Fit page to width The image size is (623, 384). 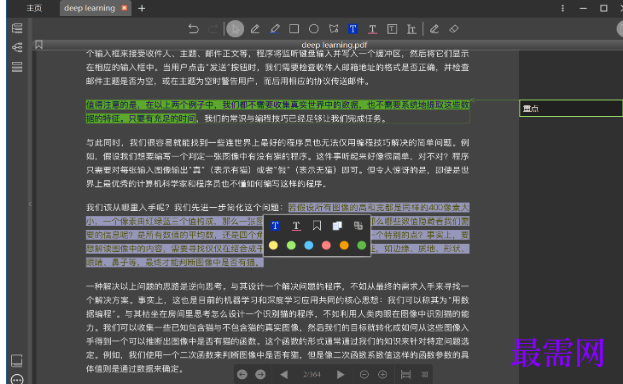406,374
